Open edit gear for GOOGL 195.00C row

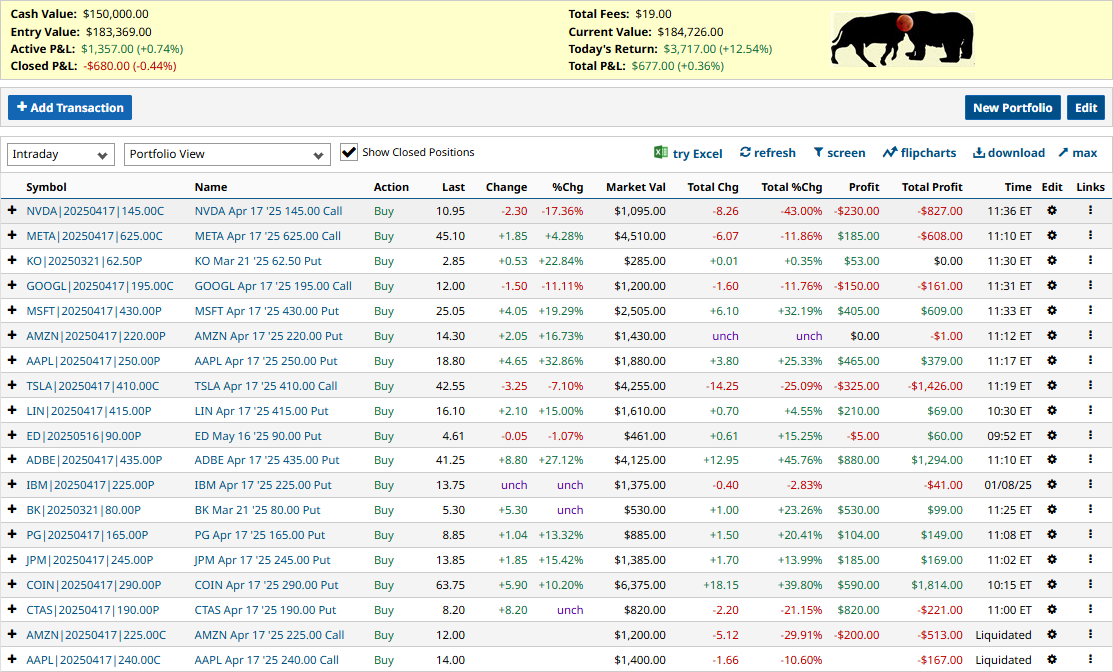pos(1052,285)
